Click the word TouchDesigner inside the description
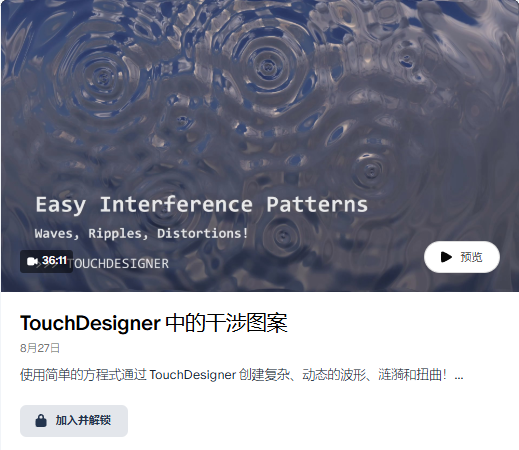The width and height of the screenshot is (519, 450). pos(193,375)
